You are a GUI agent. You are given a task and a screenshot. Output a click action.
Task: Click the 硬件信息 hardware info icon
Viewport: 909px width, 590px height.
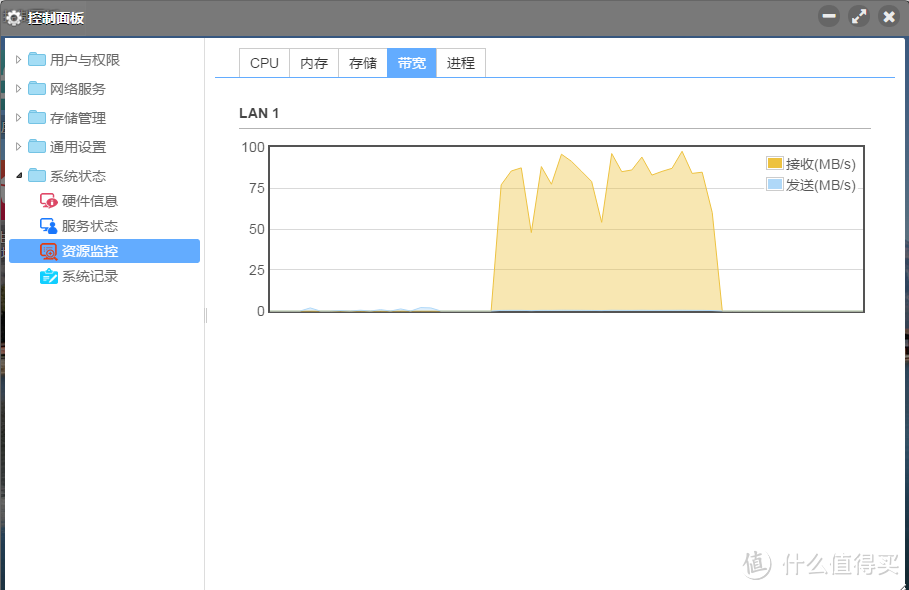(49, 201)
